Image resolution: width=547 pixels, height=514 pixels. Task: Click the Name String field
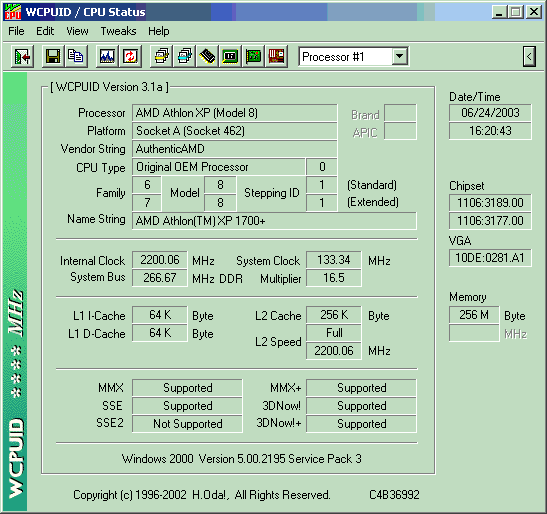tap(274, 221)
